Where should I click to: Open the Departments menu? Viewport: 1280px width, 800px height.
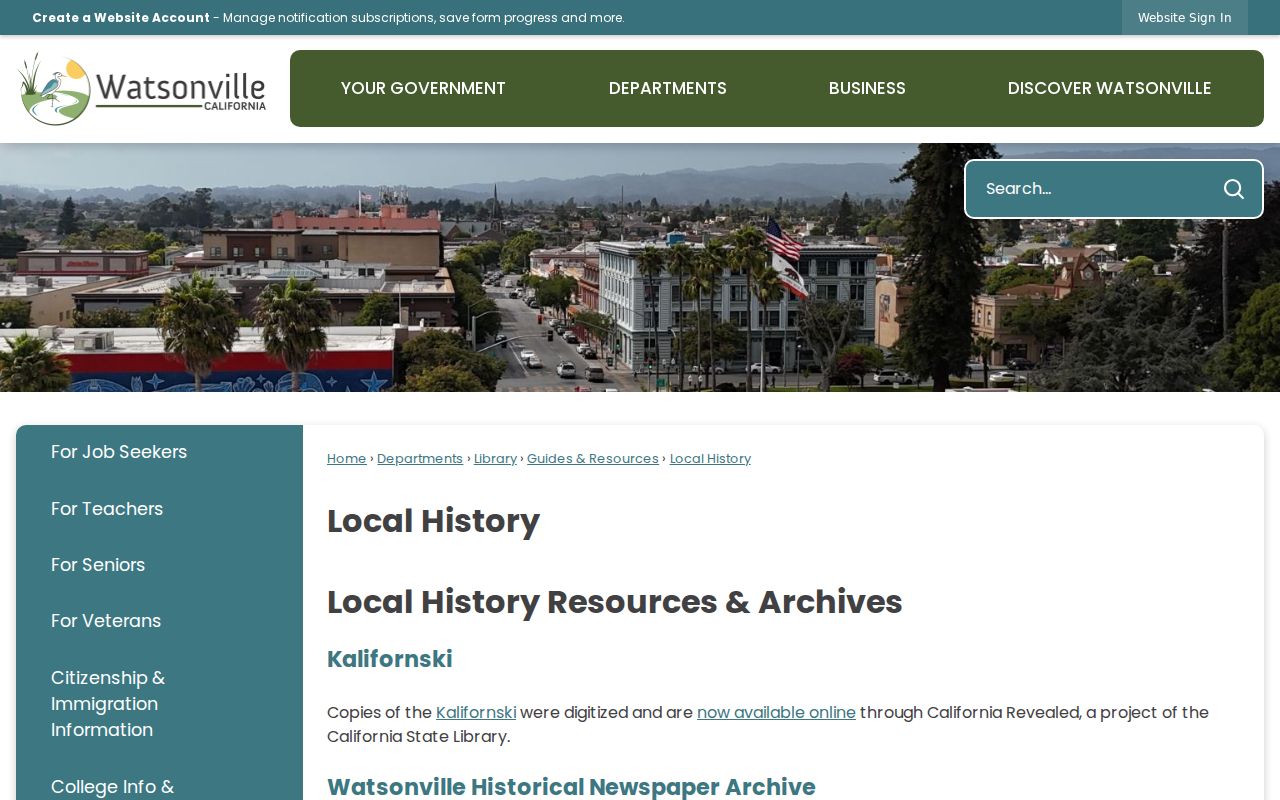coord(668,88)
